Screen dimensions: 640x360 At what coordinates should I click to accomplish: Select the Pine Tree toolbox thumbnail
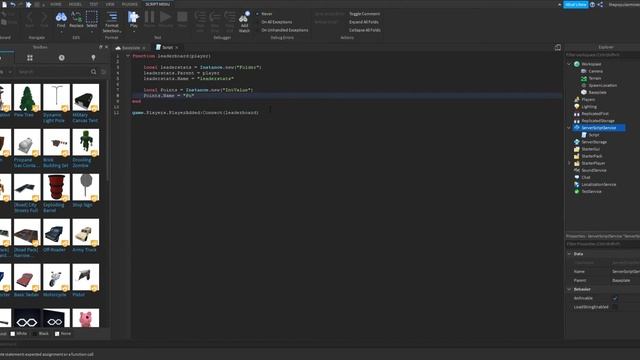(27, 98)
